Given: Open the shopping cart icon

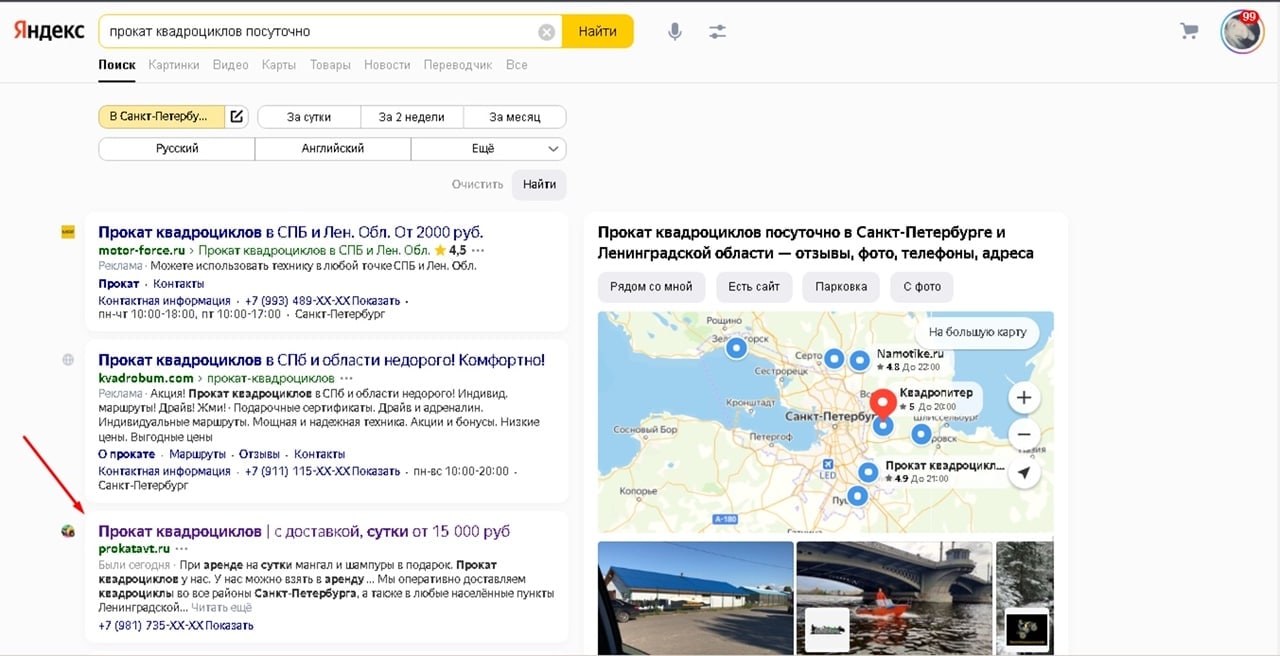Looking at the screenshot, I should pyautogui.click(x=1189, y=31).
